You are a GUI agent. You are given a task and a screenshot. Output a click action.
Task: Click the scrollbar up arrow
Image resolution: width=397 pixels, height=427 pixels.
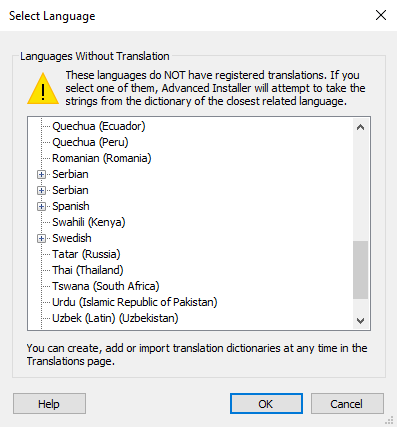360,127
